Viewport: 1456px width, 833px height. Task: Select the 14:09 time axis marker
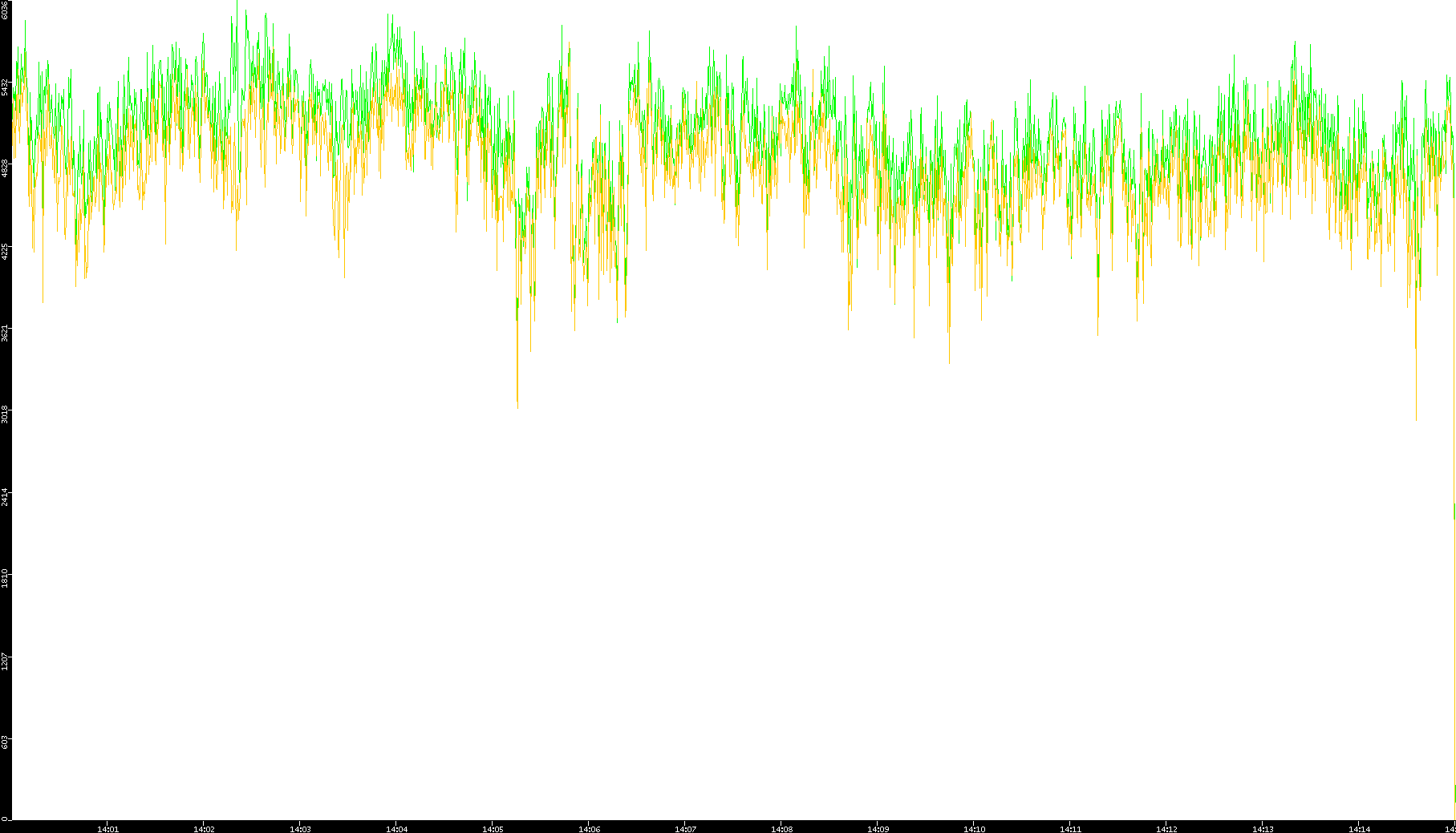pyautogui.click(x=878, y=829)
